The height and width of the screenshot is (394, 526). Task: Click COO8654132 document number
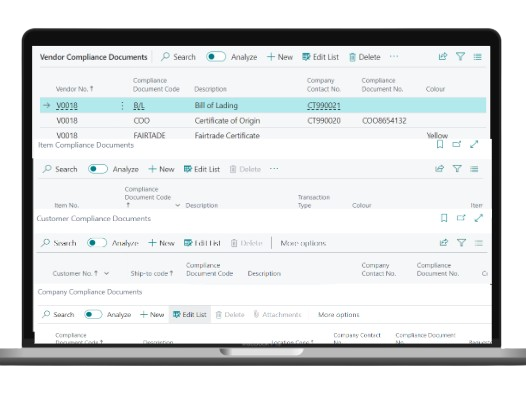coord(384,120)
